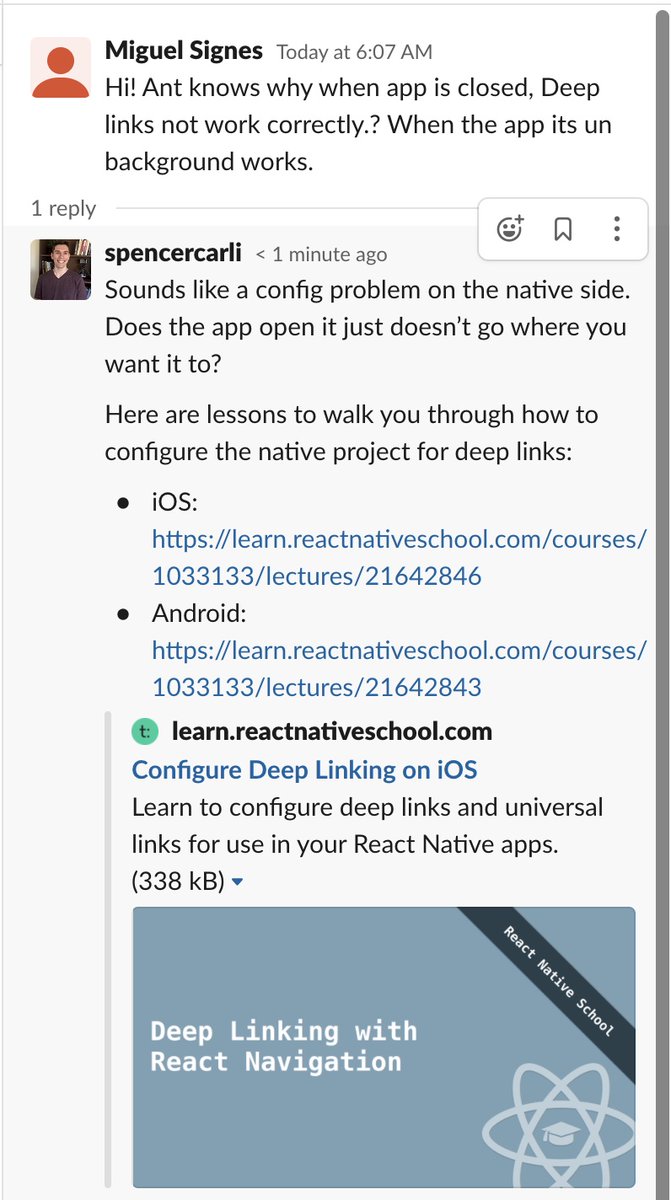Collapse the 338 kB preview with the arrow
Viewport: 671px width, 1200px height.
point(237,883)
